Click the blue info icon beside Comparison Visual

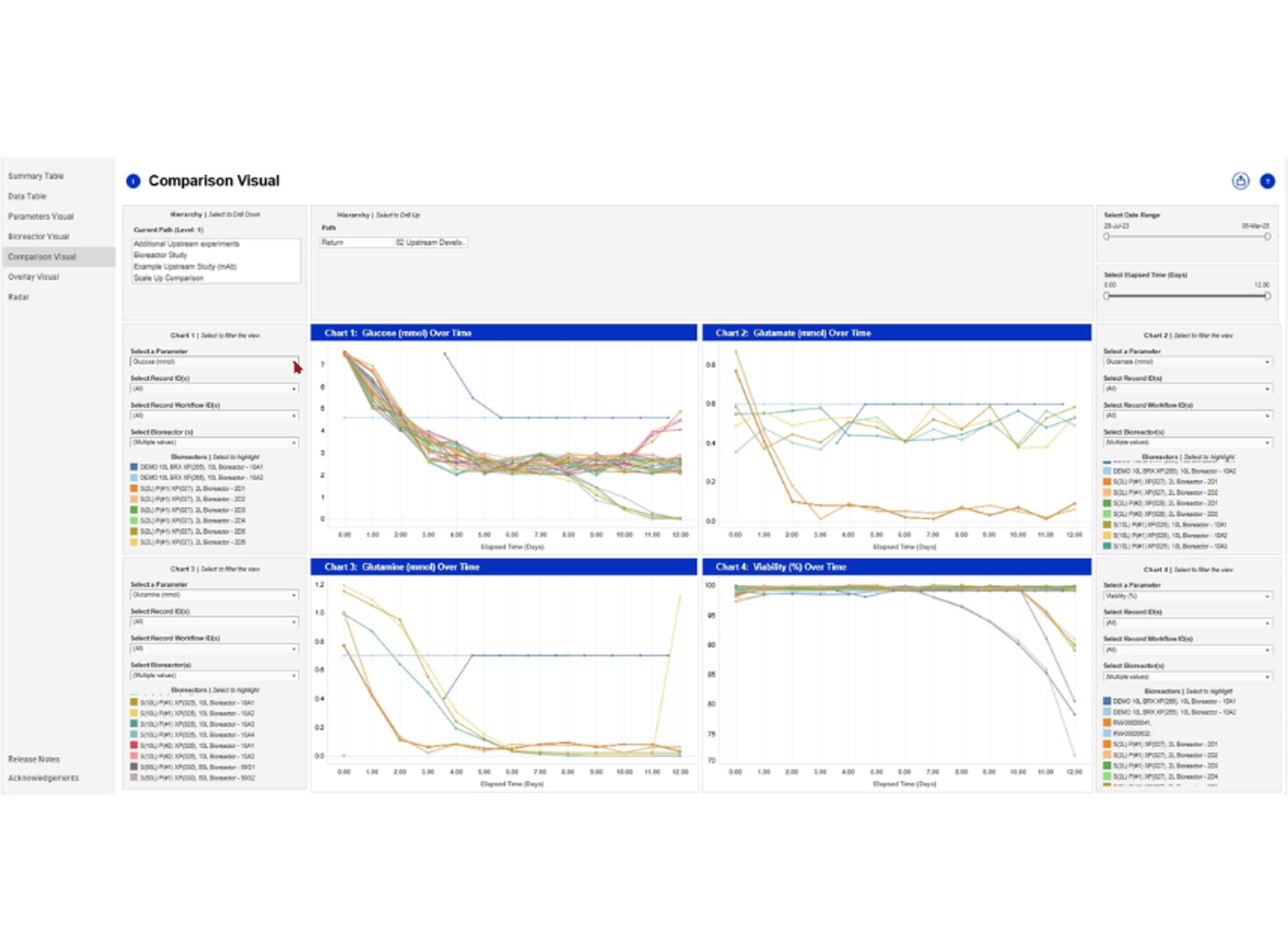pyautogui.click(x=133, y=181)
